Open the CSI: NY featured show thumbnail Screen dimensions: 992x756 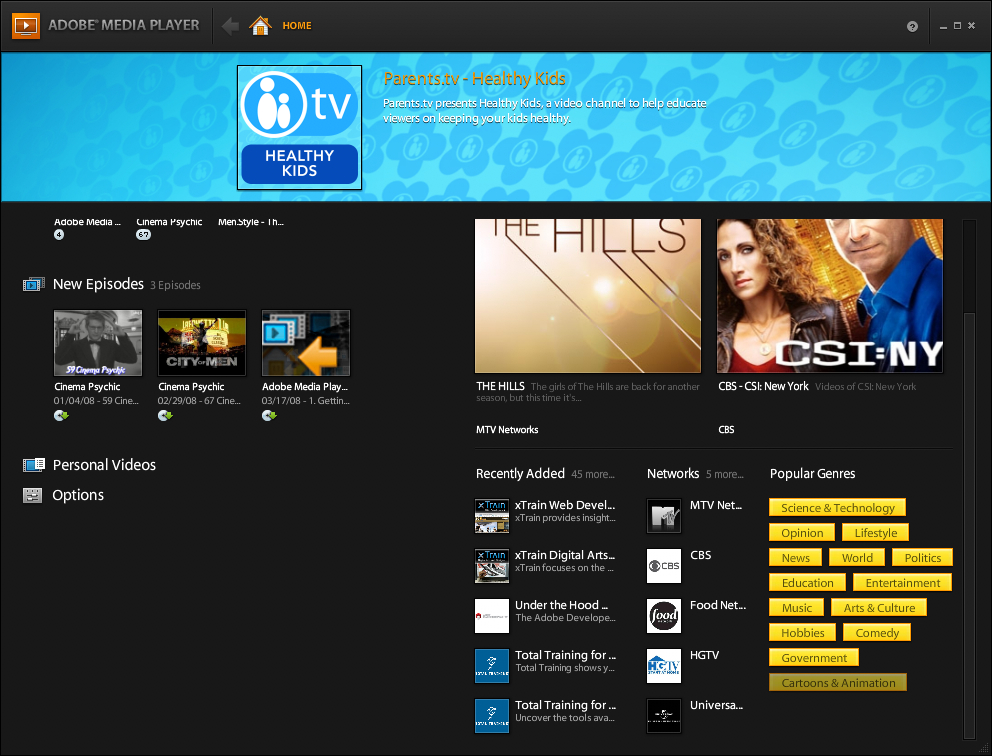[x=829, y=296]
